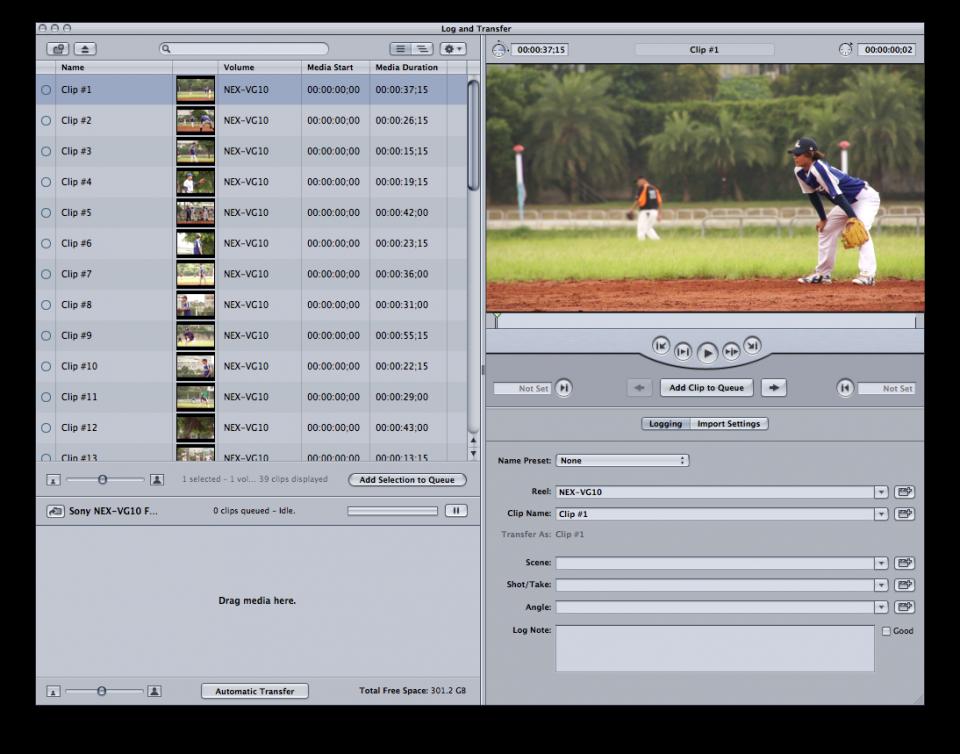The width and height of the screenshot is (960, 754).
Task: Enable the Good checkbox
Action: coord(886,631)
